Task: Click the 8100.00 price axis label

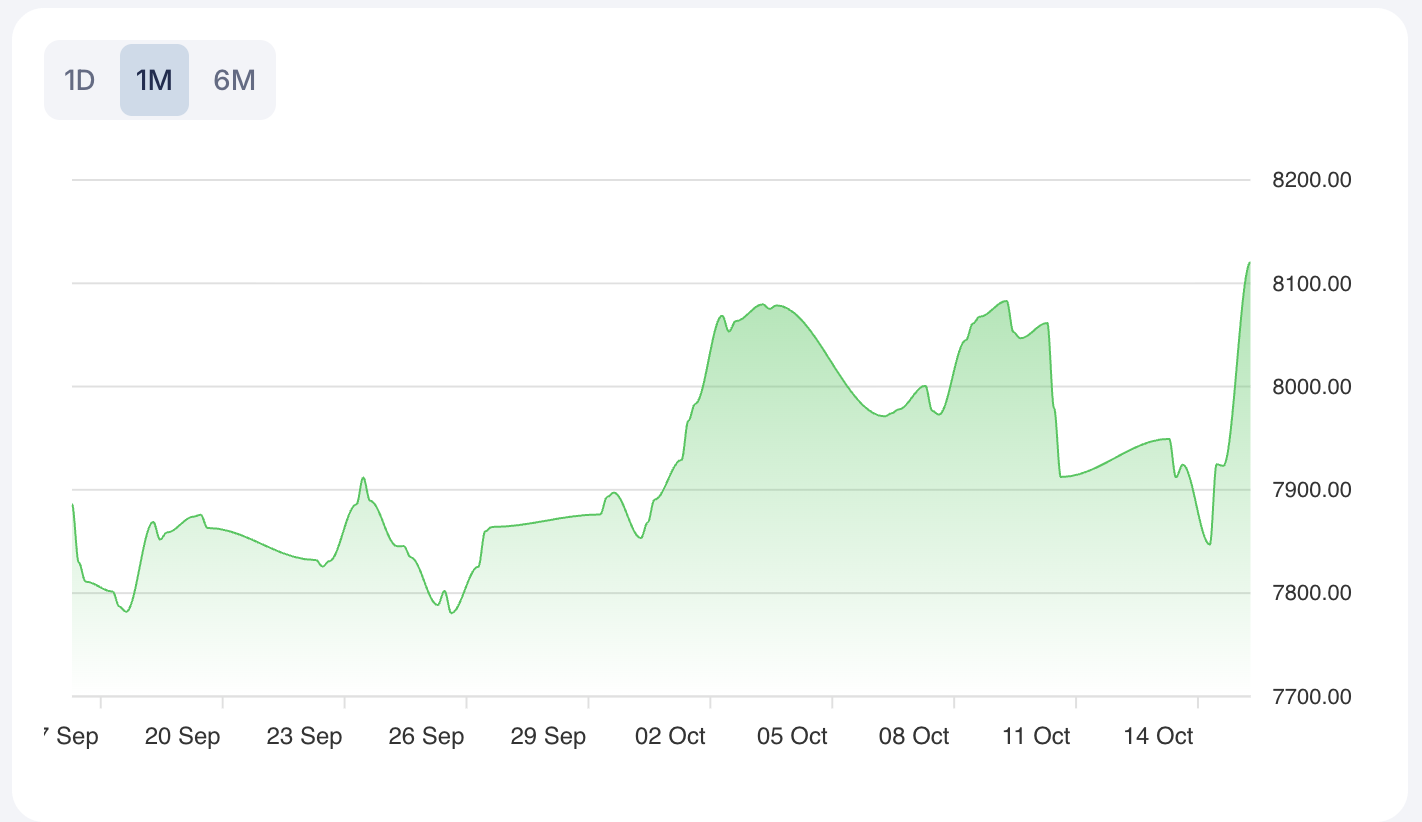Action: 1309,284
